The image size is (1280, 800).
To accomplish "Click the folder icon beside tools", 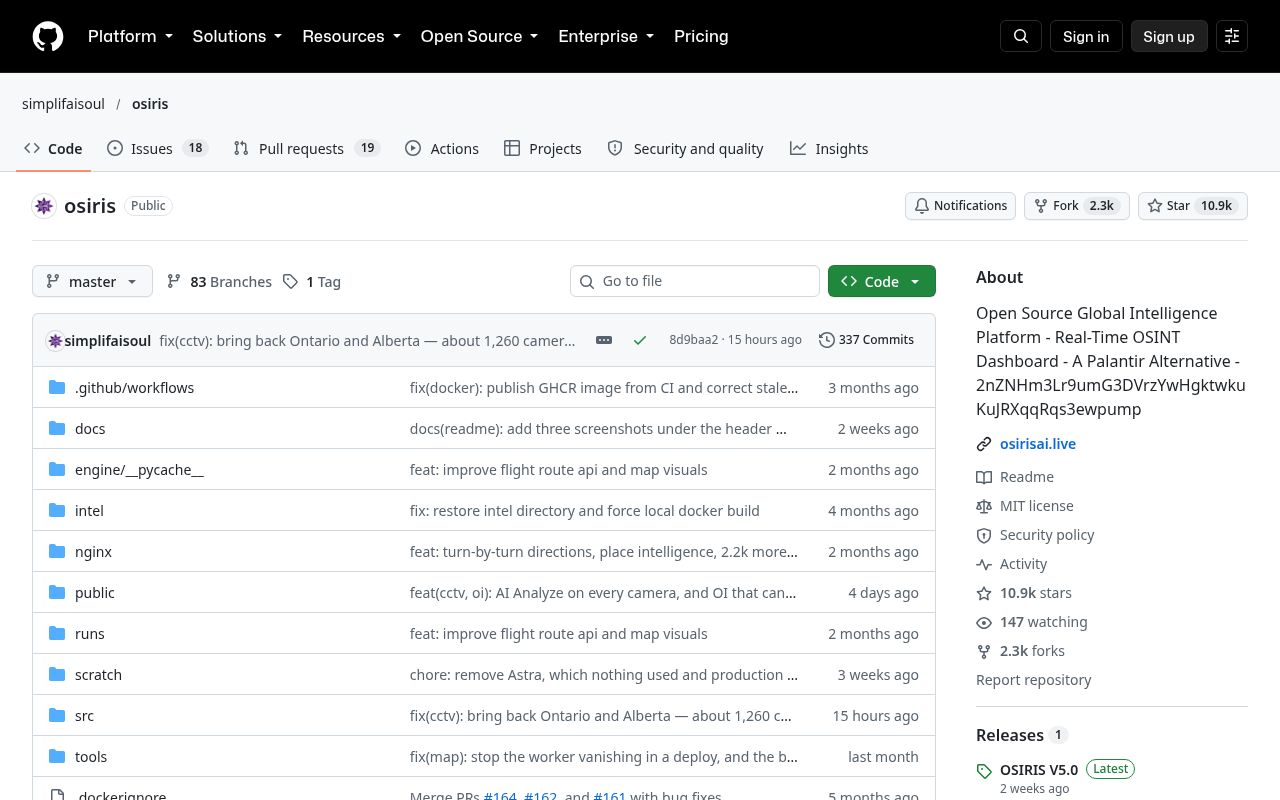I will tap(57, 756).
